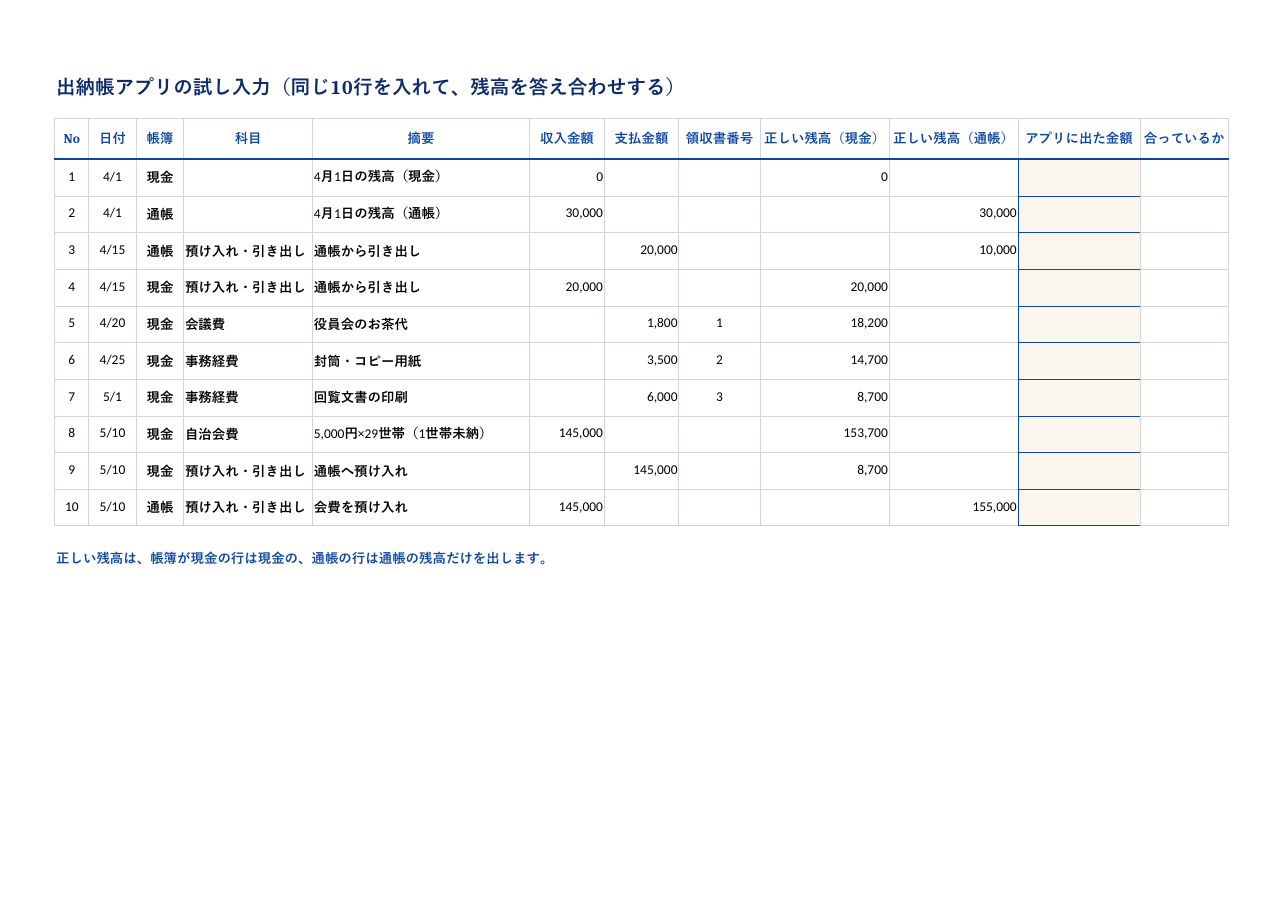This screenshot has height=910, width=1287.
Task: Click the 14,700 cash balance cell
Action: [825, 361]
